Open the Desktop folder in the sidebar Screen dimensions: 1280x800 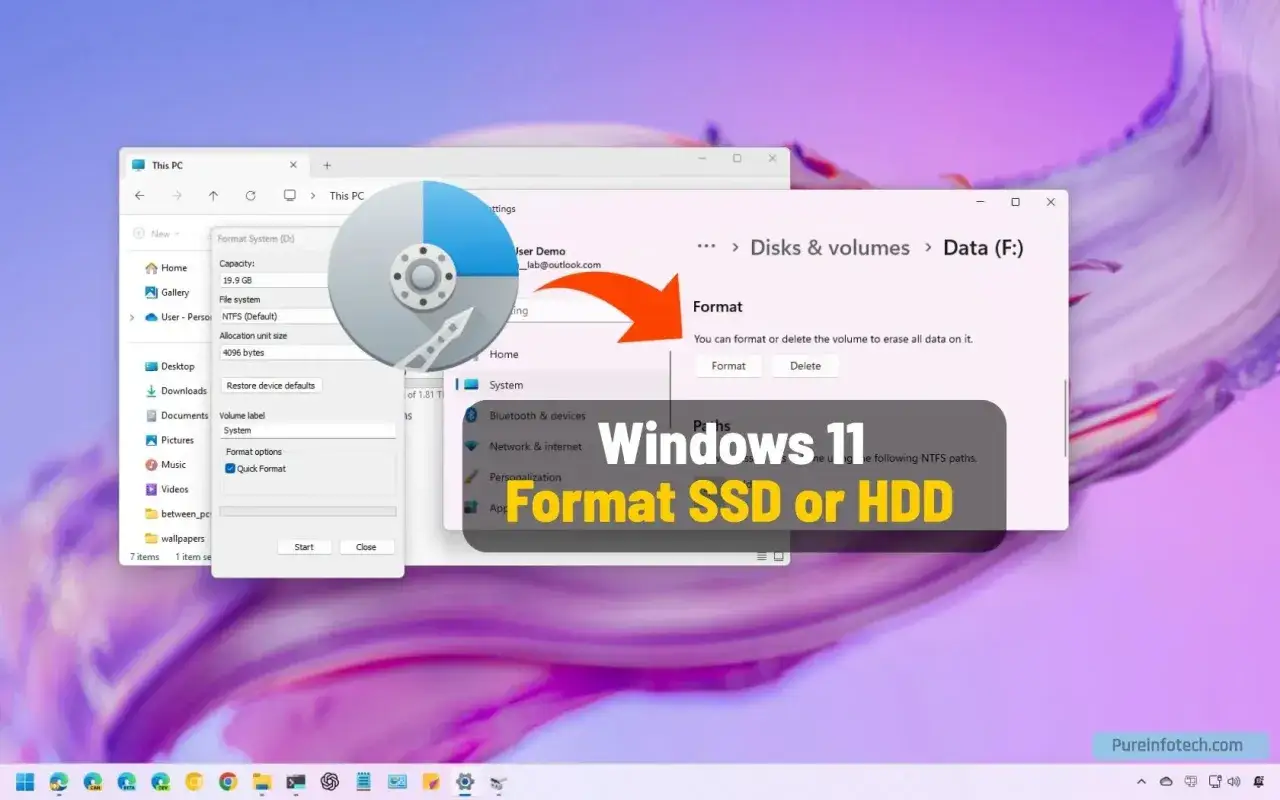coord(169,367)
